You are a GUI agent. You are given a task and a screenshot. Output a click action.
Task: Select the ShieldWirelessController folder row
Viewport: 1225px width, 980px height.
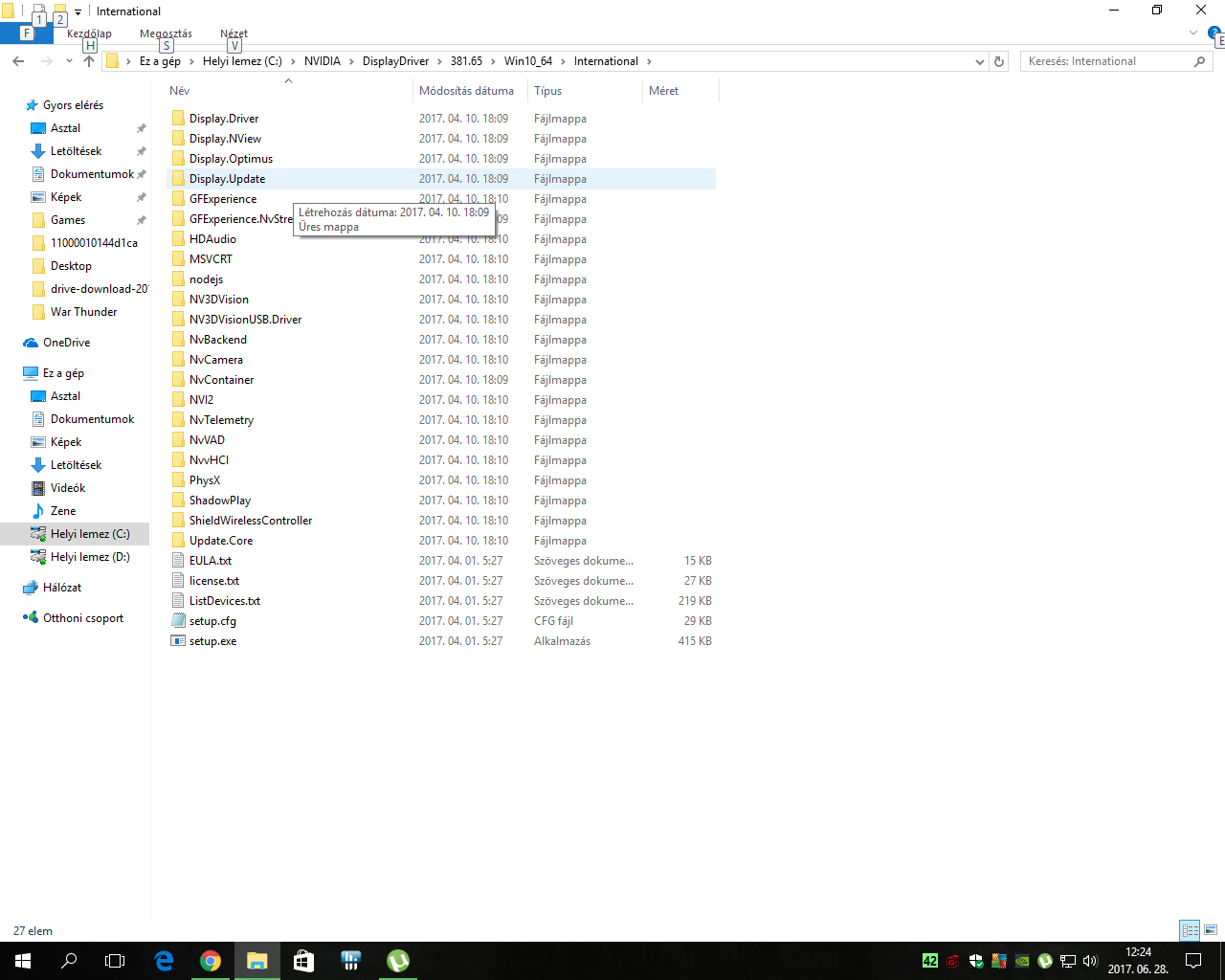coord(441,521)
